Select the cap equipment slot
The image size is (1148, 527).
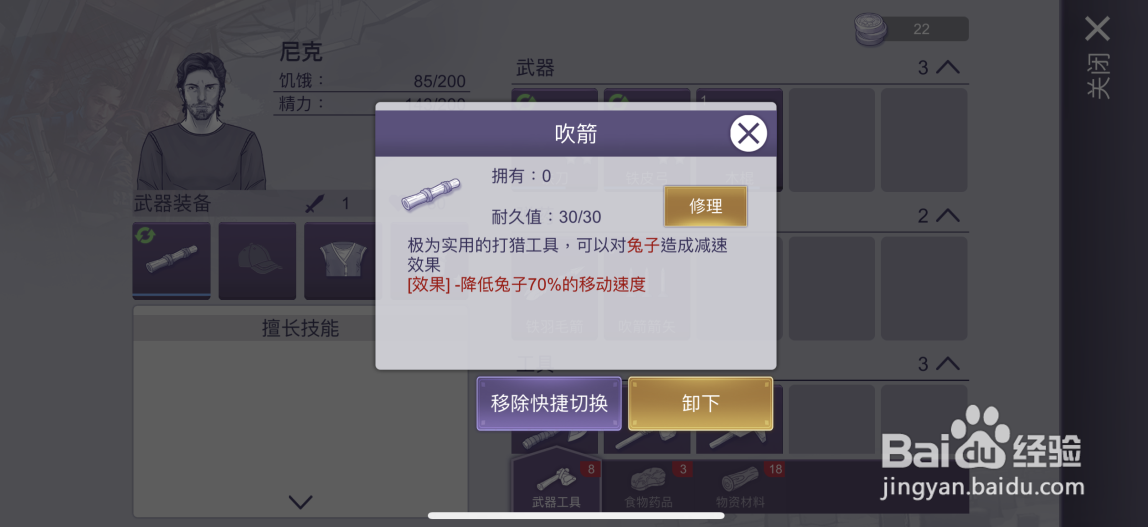point(257,261)
